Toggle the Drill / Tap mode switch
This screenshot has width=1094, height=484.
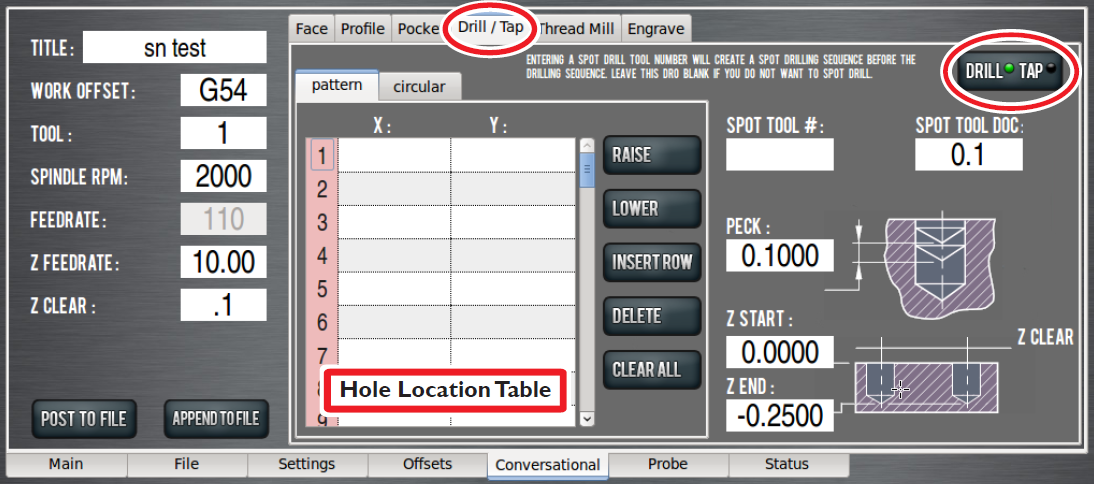1010,70
